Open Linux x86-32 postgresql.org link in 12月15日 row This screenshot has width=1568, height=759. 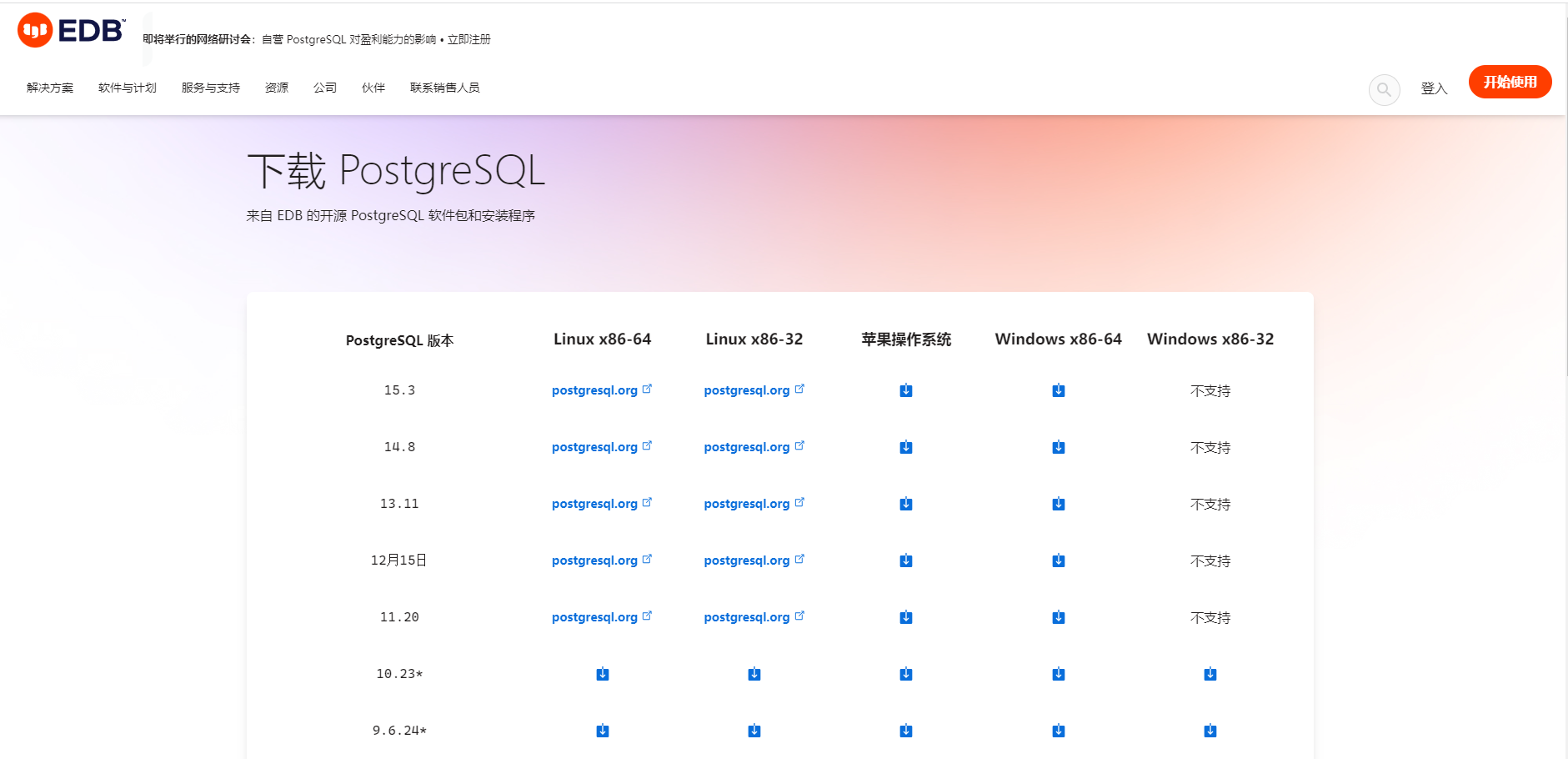[754, 560]
